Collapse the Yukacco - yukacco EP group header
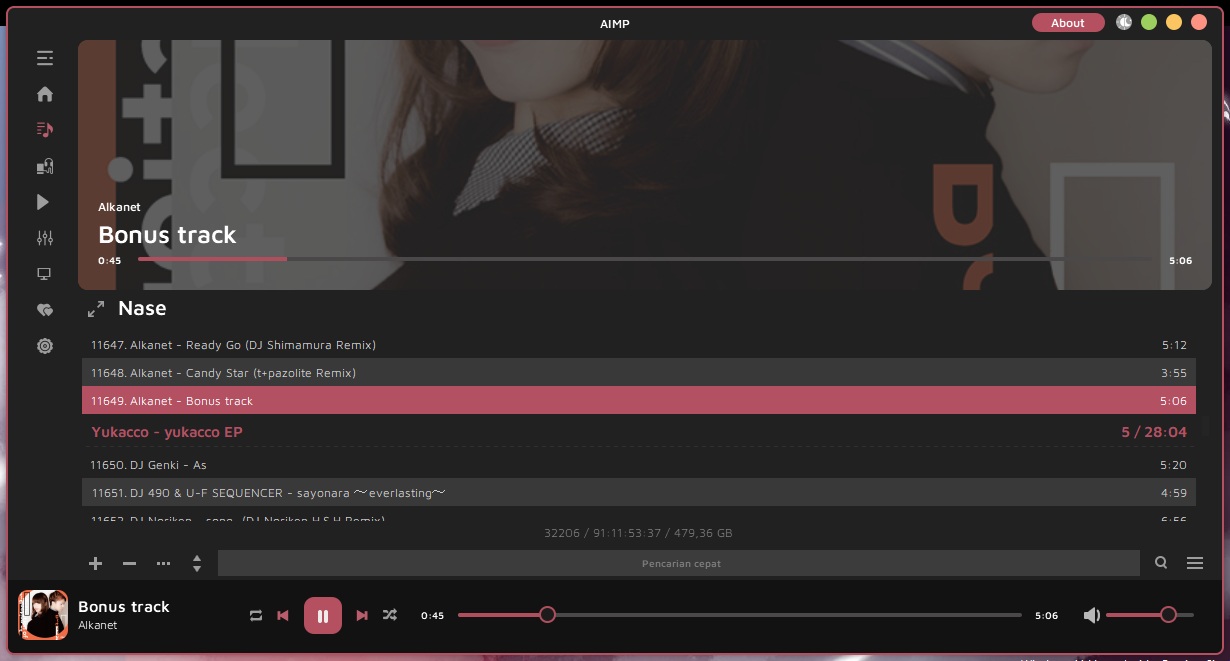This screenshot has width=1230, height=661. tap(639, 432)
